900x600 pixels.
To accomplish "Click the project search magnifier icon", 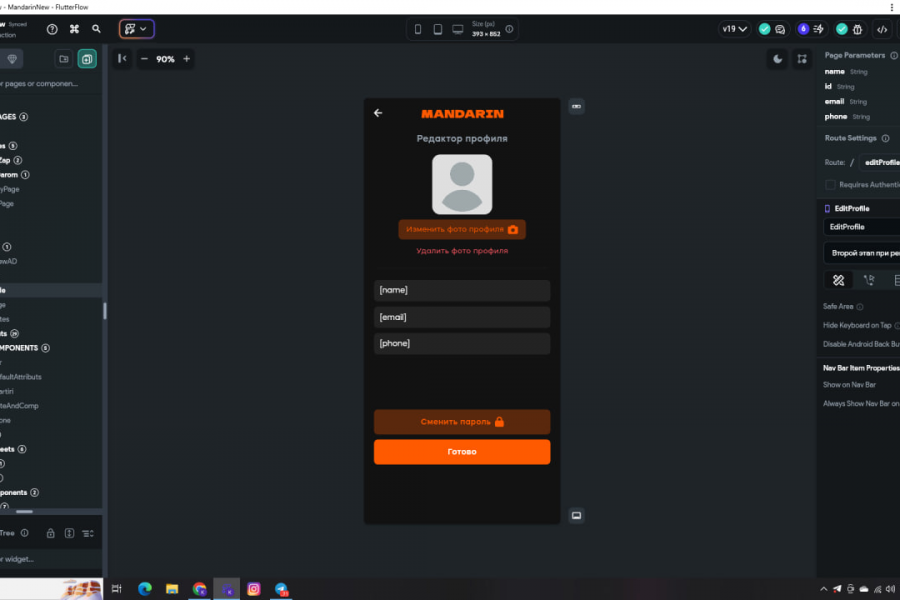I will (x=96, y=29).
